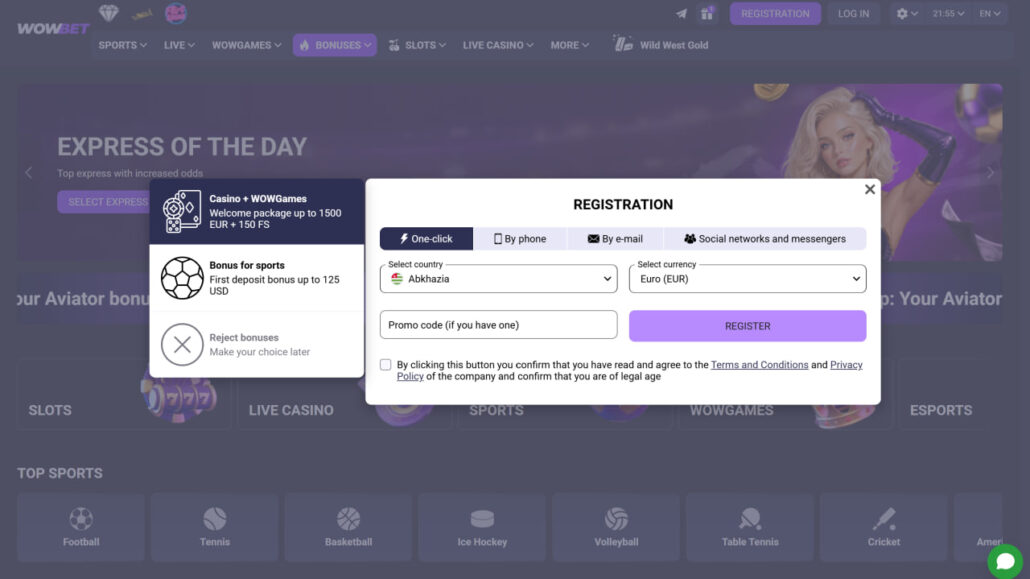
Task: Click the LOG IN button
Action: coord(853,13)
